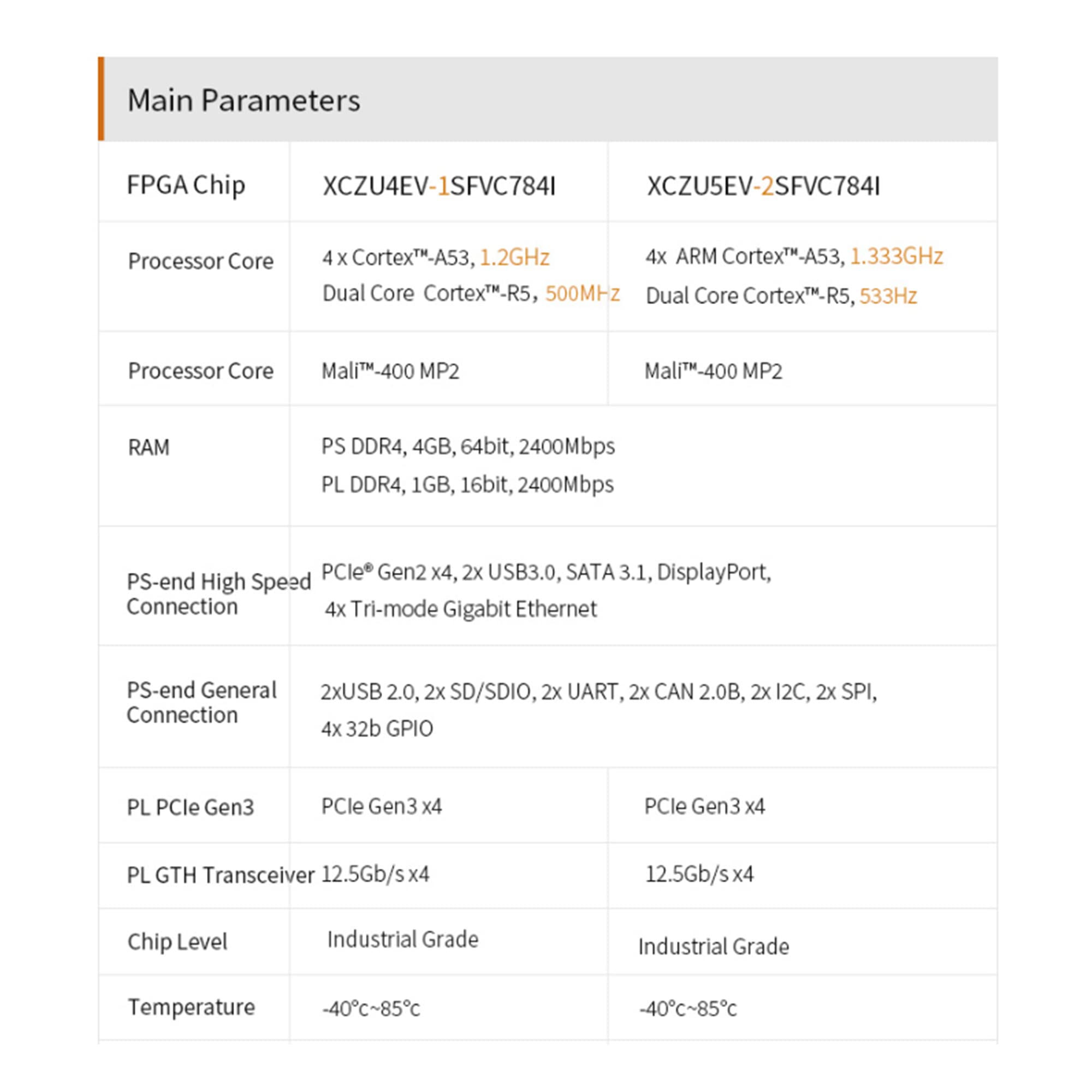The image size is (1092, 1092).
Task: Click the XCZU4EV-1SFVC784I chip name
Action: pos(438,187)
